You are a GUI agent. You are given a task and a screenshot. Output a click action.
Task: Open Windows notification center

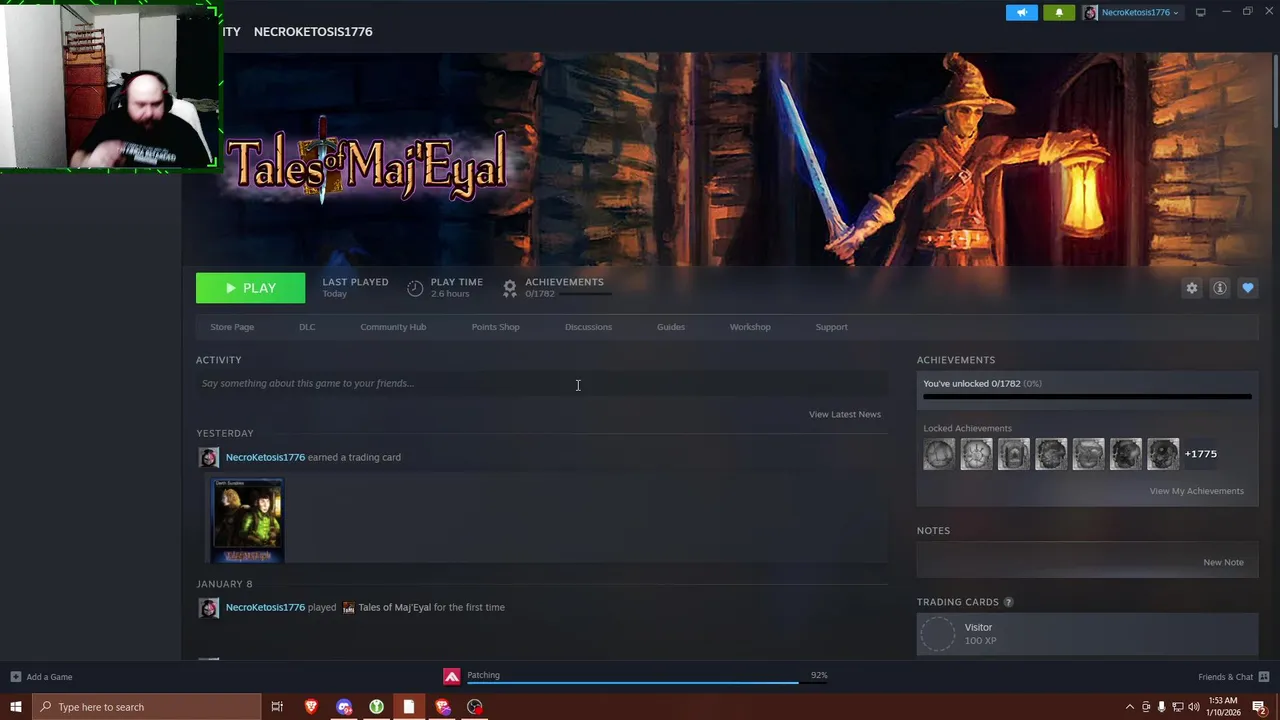[x=1259, y=707]
